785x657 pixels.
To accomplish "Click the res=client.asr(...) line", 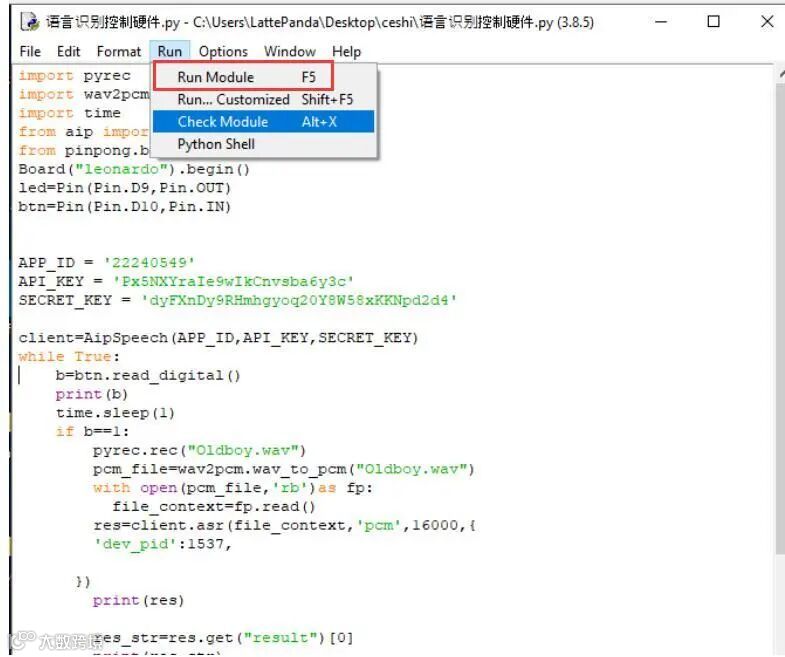I will 284,525.
